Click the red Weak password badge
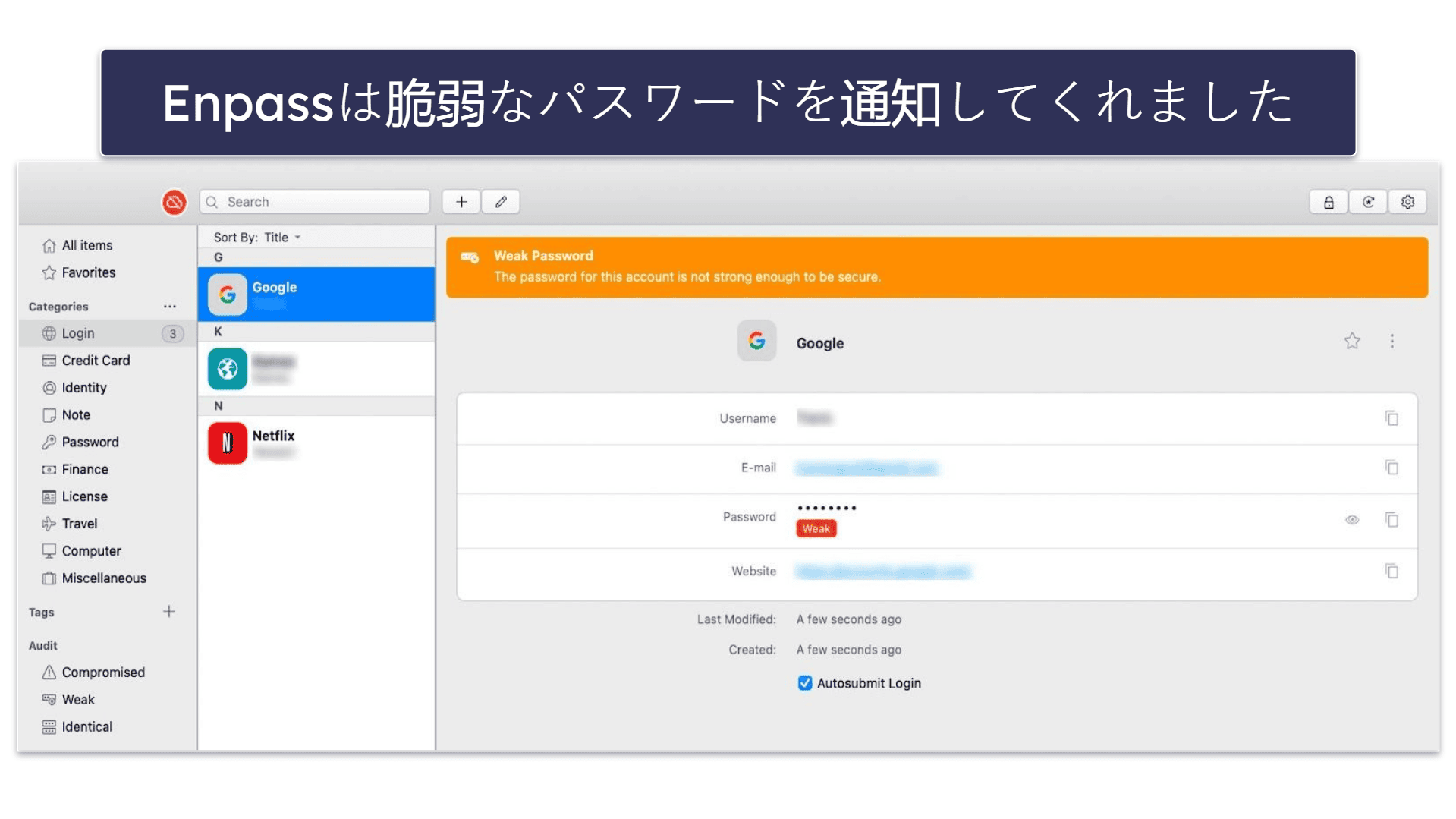The width and height of the screenshot is (1456, 819). tap(816, 529)
